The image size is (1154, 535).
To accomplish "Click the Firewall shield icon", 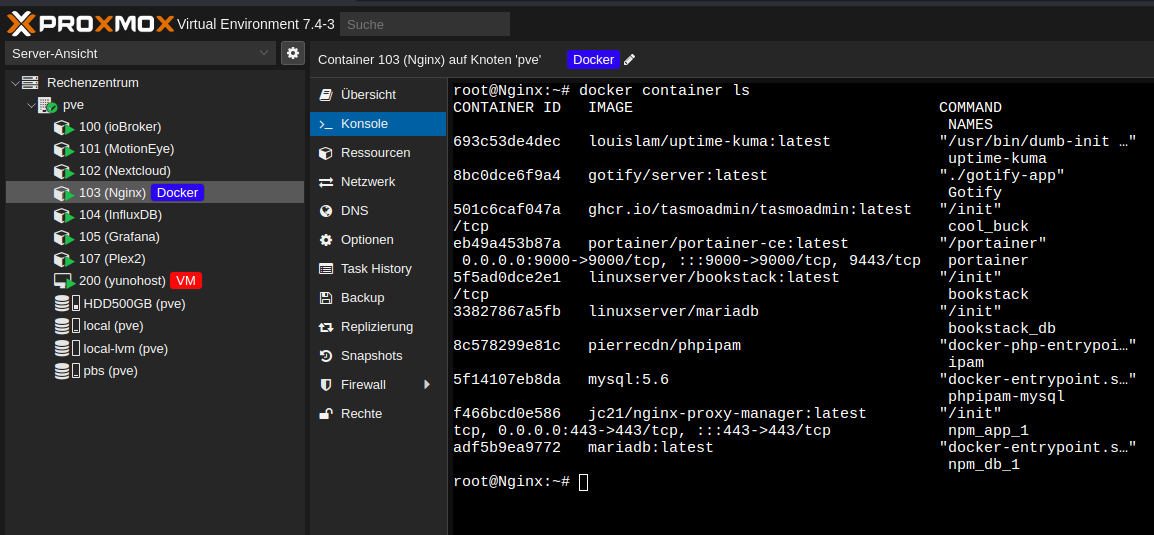I will 326,385.
